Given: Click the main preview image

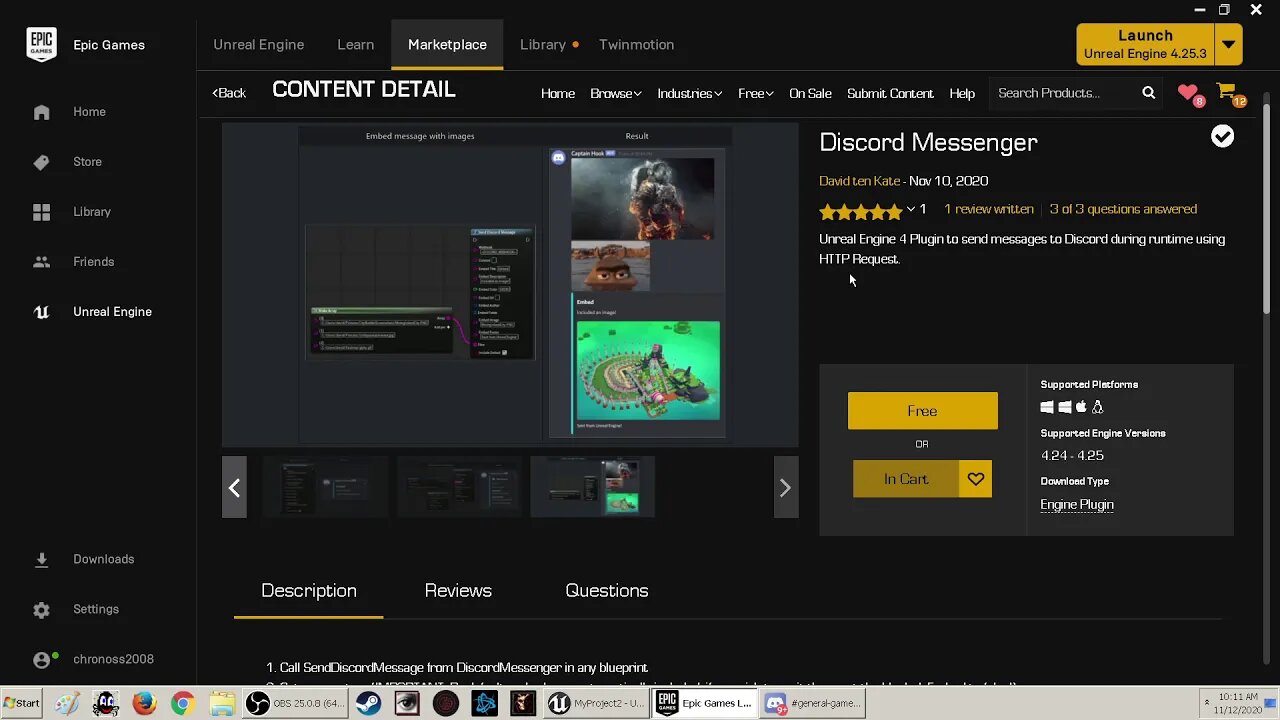Looking at the screenshot, I should (x=510, y=285).
